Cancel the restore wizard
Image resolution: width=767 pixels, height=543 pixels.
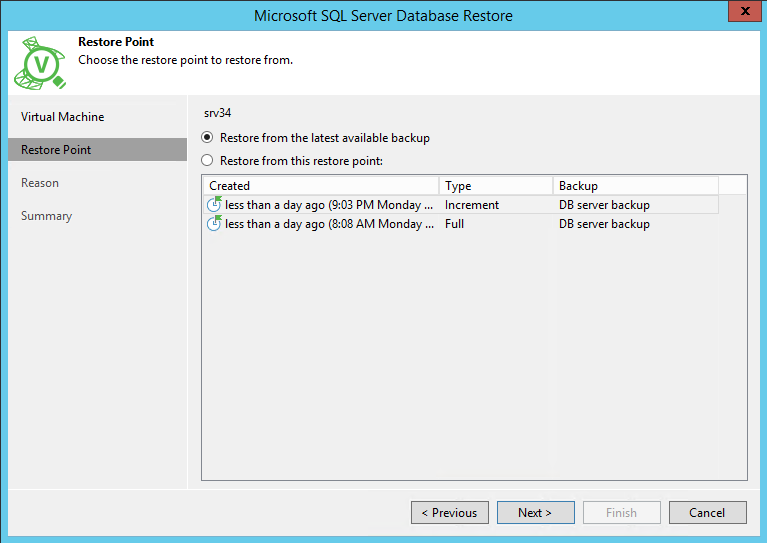point(707,513)
